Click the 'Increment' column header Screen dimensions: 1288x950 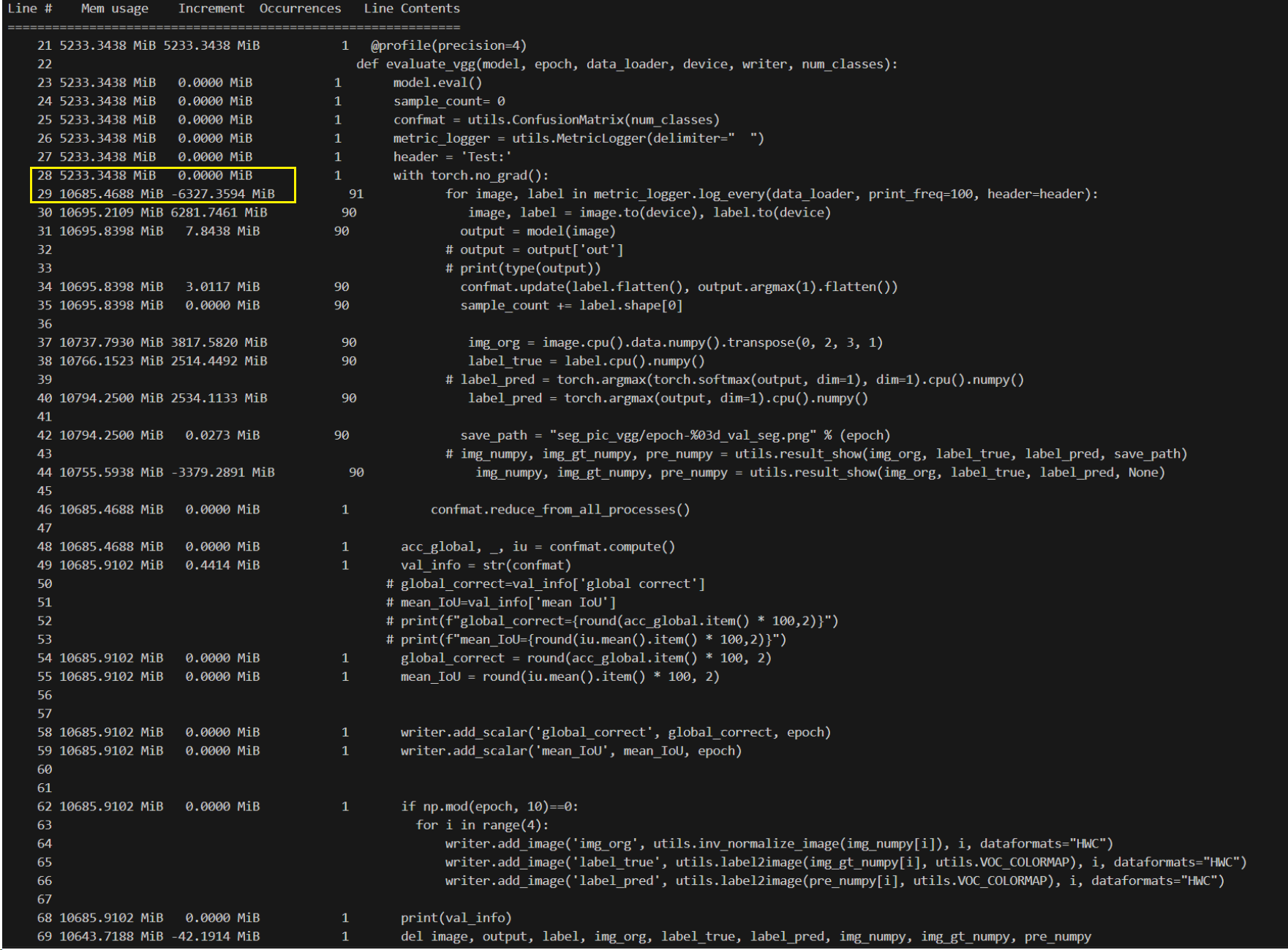211,9
